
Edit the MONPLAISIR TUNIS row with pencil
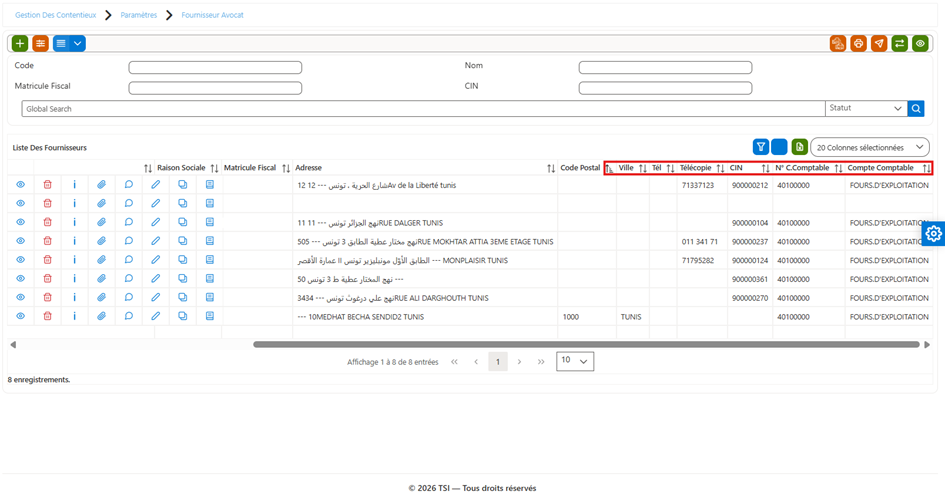(155, 260)
